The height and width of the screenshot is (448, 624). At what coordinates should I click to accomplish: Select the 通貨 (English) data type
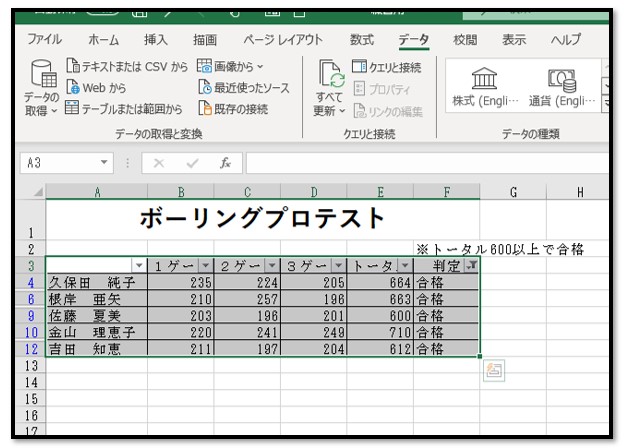562,87
